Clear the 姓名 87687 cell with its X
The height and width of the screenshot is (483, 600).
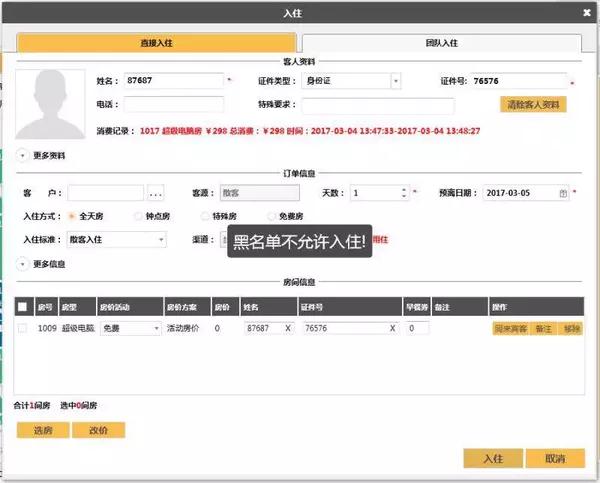point(288,328)
